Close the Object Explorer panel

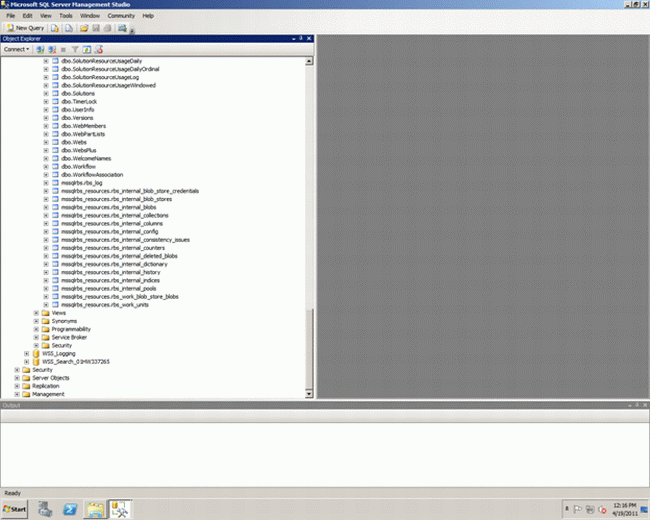point(309,38)
